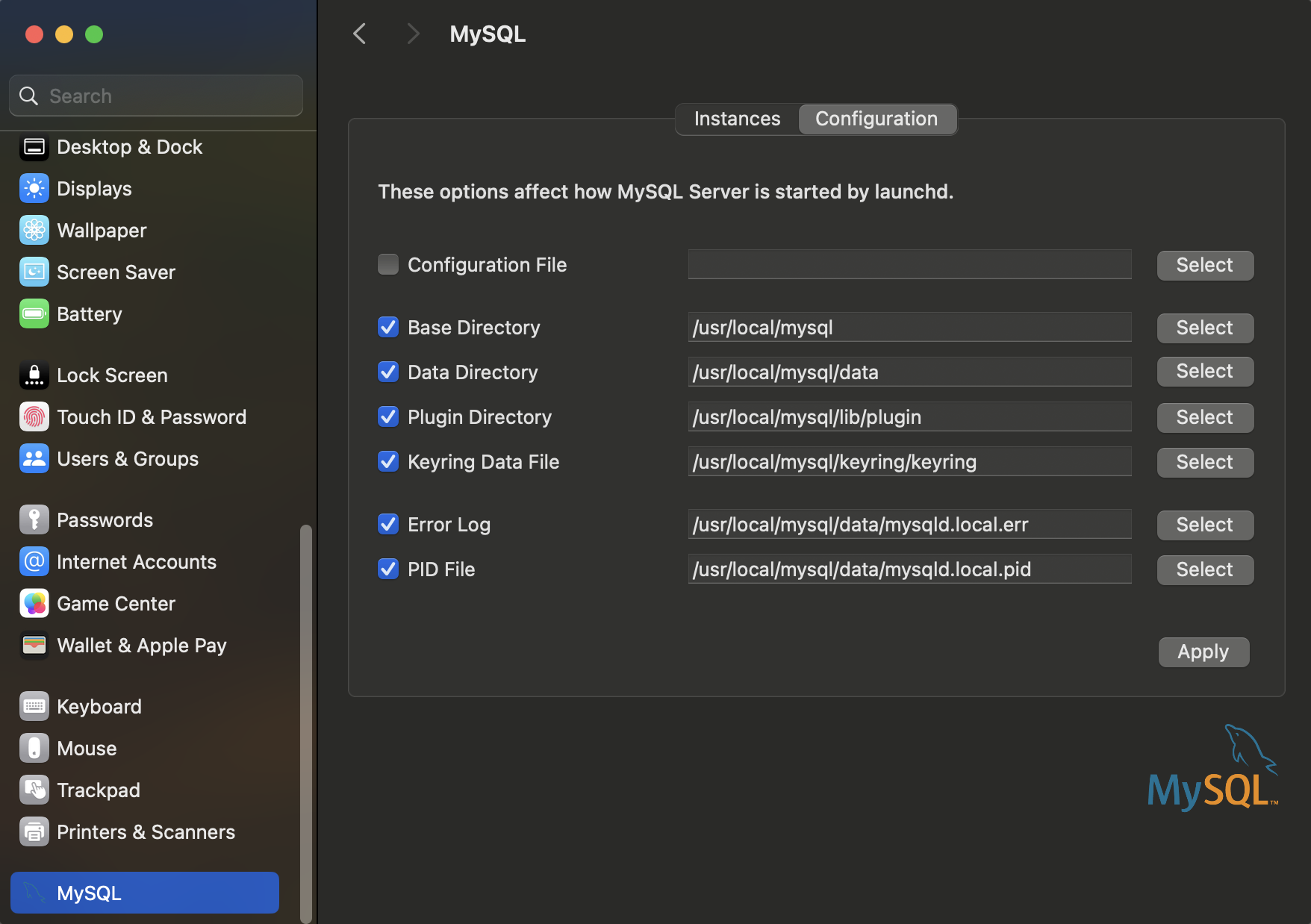Image resolution: width=1311 pixels, height=924 pixels.
Task: Select the Trackpad label
Action: click(99, 790)
